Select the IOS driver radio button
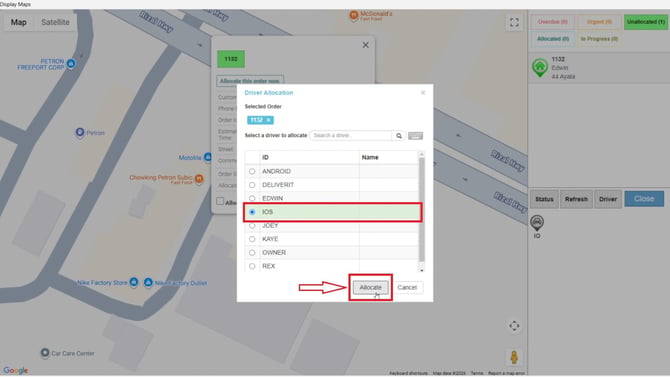 (252, 212)
